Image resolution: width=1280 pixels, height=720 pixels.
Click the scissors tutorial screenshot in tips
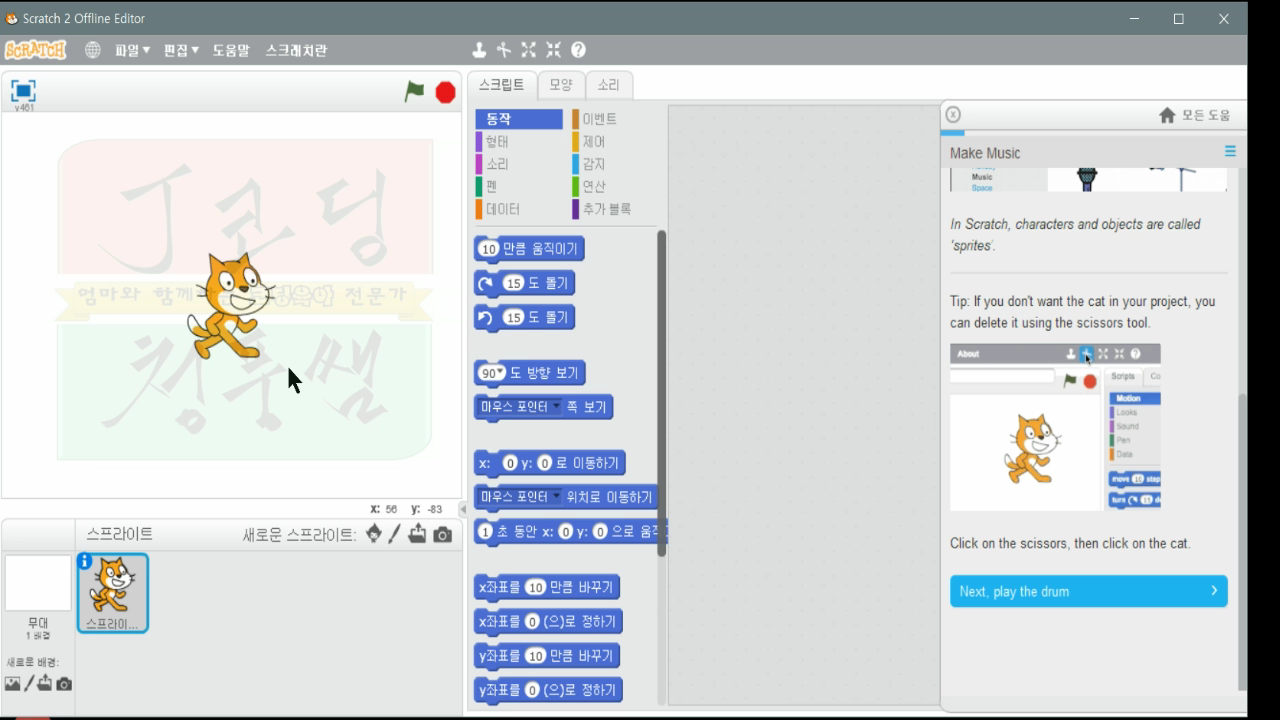1055,427
